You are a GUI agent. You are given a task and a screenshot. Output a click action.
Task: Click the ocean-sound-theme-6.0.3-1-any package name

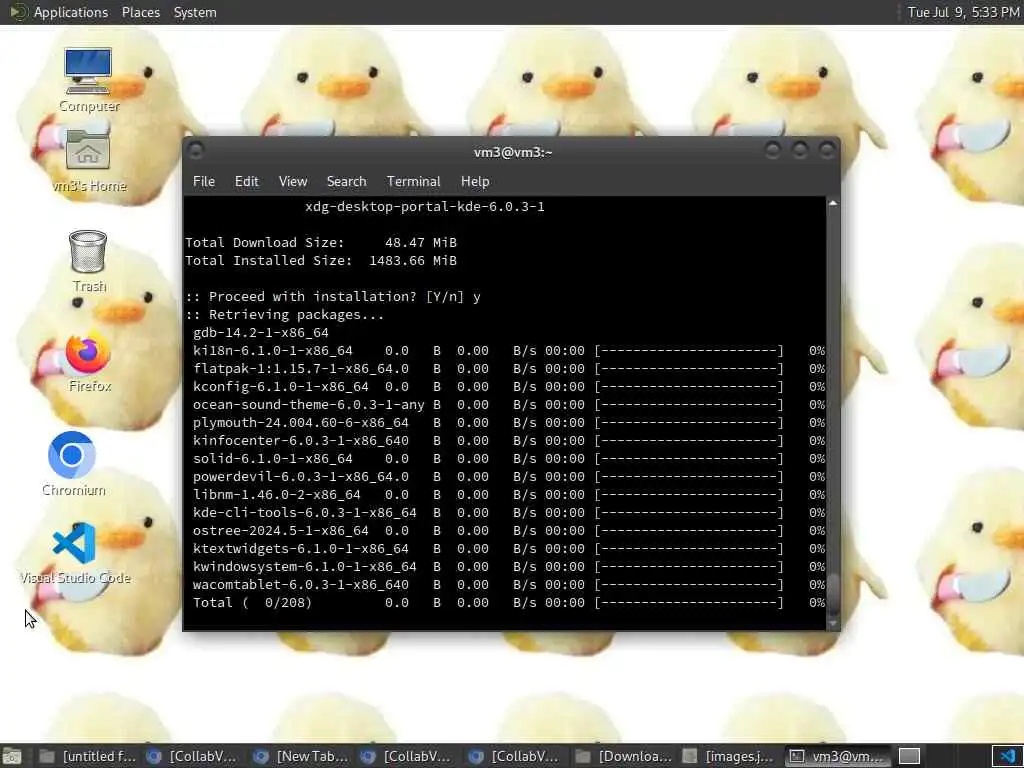click(308, 405)
